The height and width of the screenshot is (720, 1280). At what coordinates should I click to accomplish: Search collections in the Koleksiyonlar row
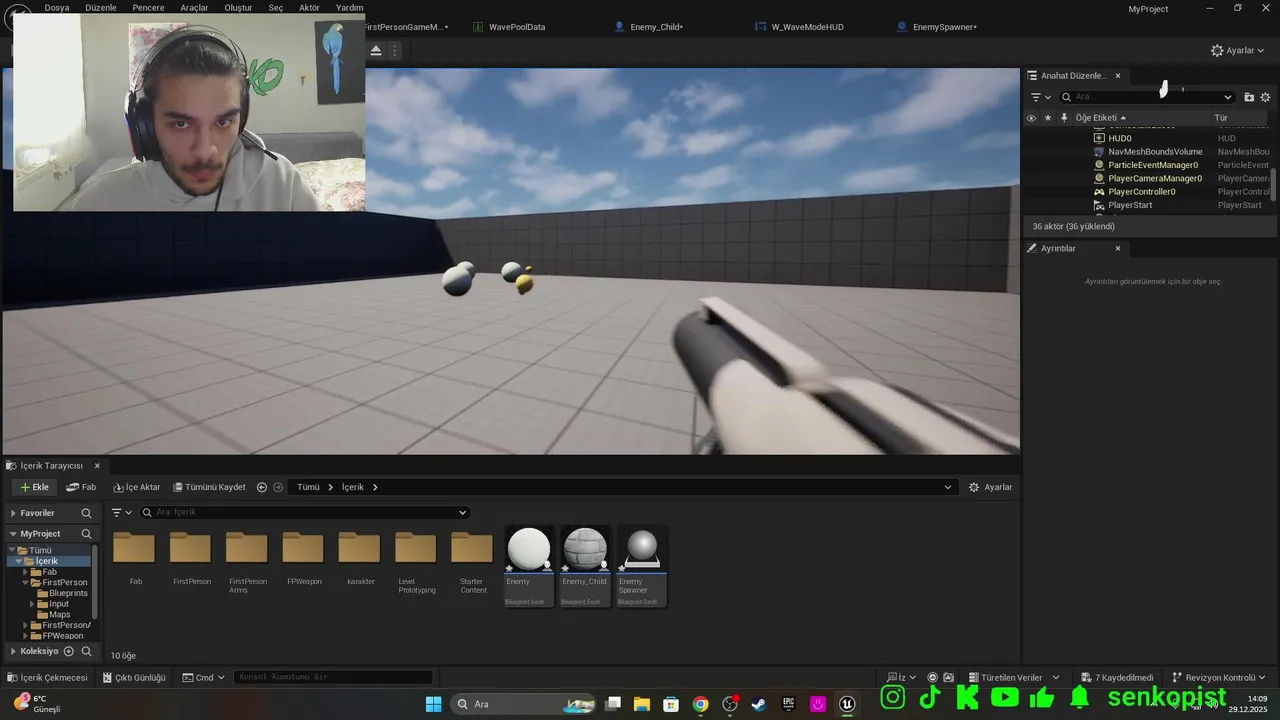click(x=86, y=651)
